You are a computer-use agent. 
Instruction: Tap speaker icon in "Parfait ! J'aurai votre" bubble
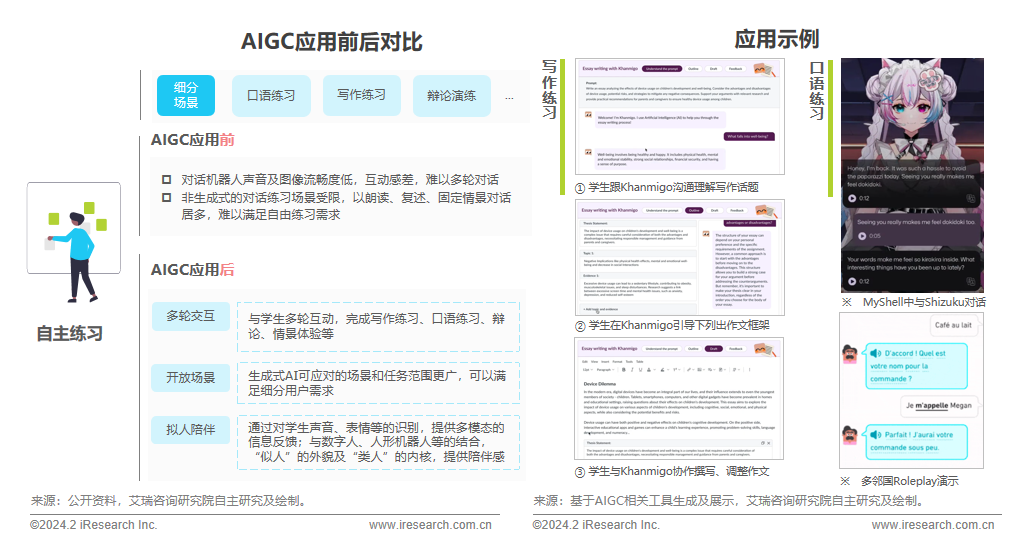[876, 434]
